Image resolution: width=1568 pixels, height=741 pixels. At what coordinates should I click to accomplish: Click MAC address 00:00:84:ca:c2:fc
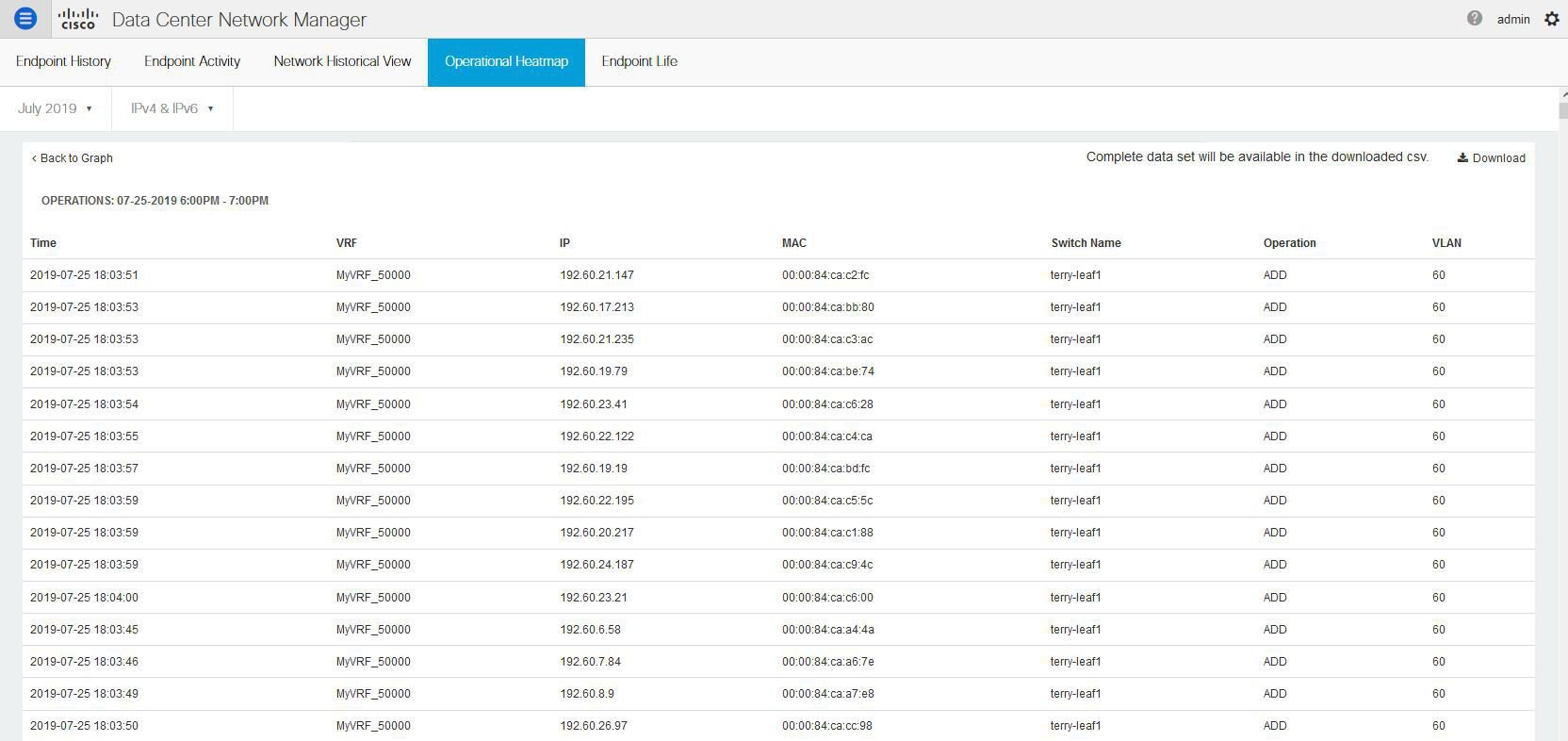click(825, 275)
